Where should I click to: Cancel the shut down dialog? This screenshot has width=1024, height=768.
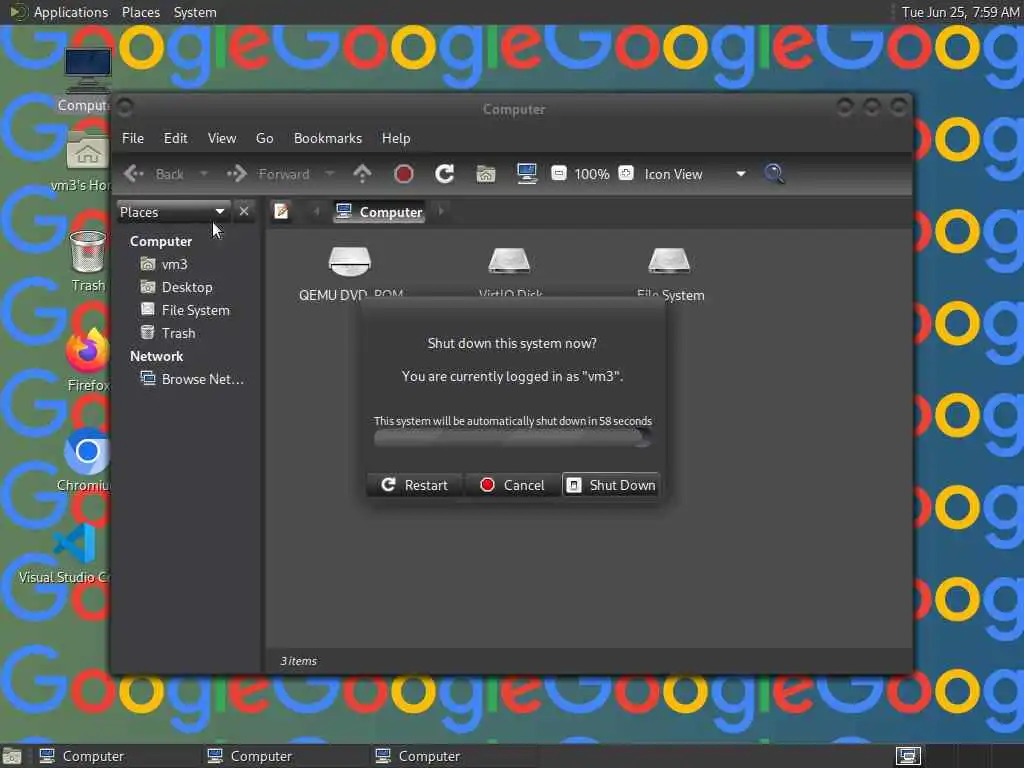click(512, 485)
